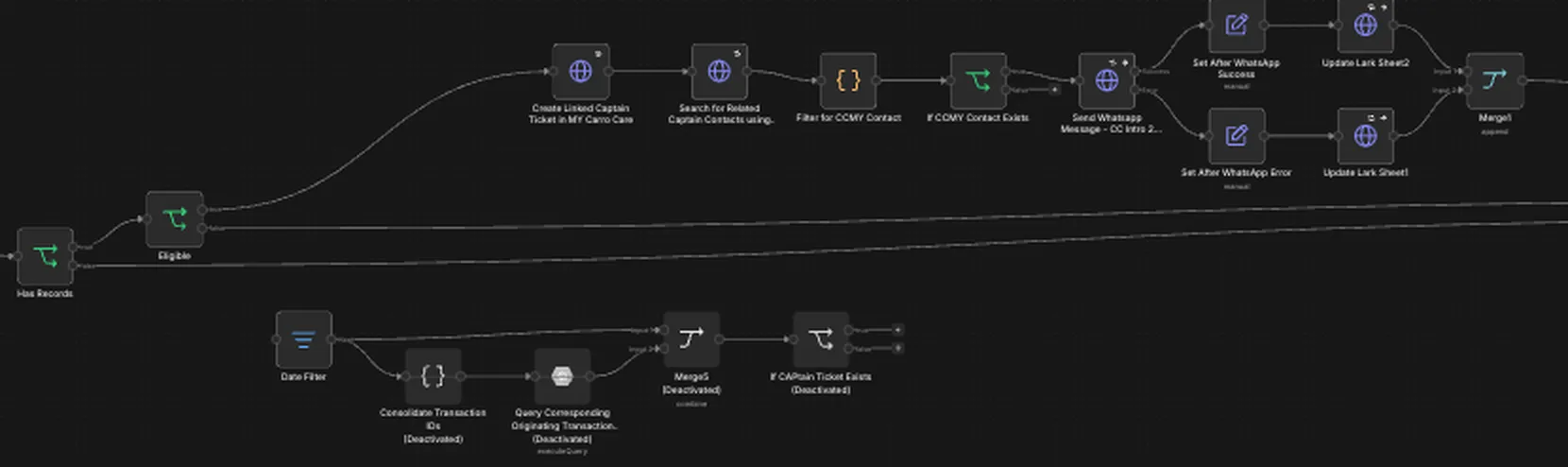
Task: Select the Set After WhatsApp Success edit node
Action: tap(1236, 26)
